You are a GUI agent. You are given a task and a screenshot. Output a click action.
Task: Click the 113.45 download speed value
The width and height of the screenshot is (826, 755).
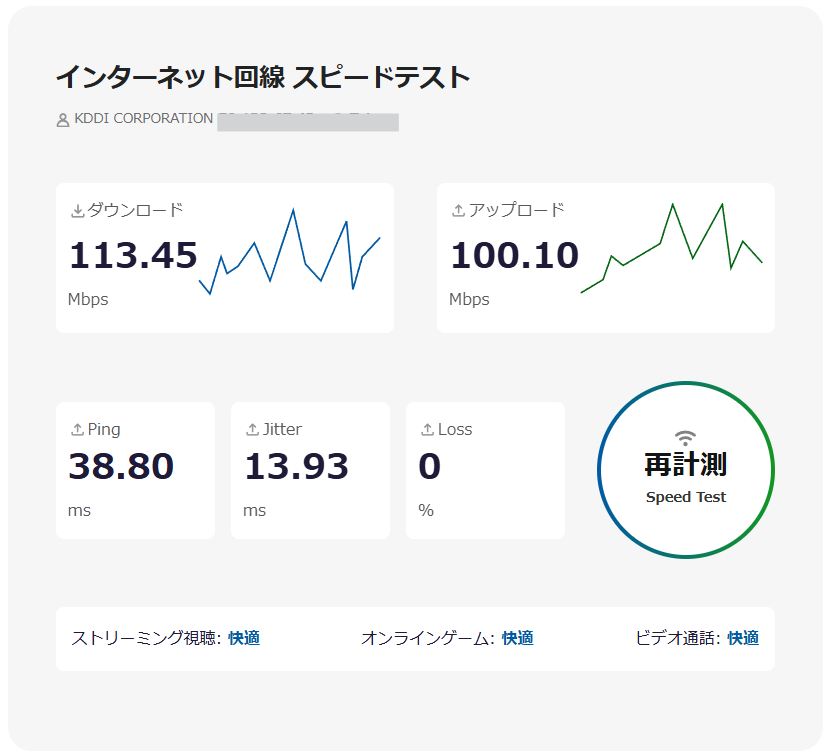click(x=133, y=256)
